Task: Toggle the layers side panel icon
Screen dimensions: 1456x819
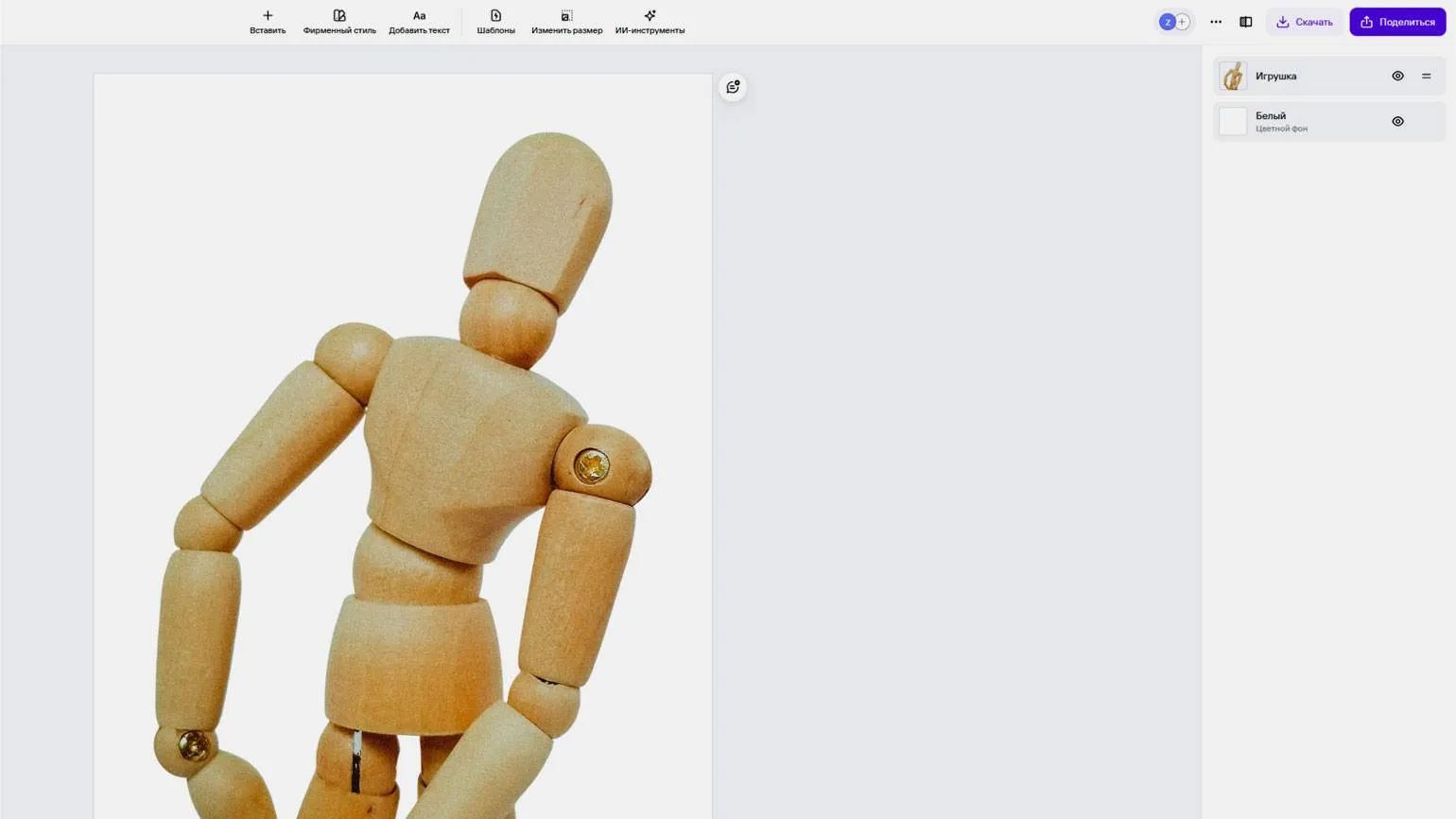Action: pos(1246,22)
